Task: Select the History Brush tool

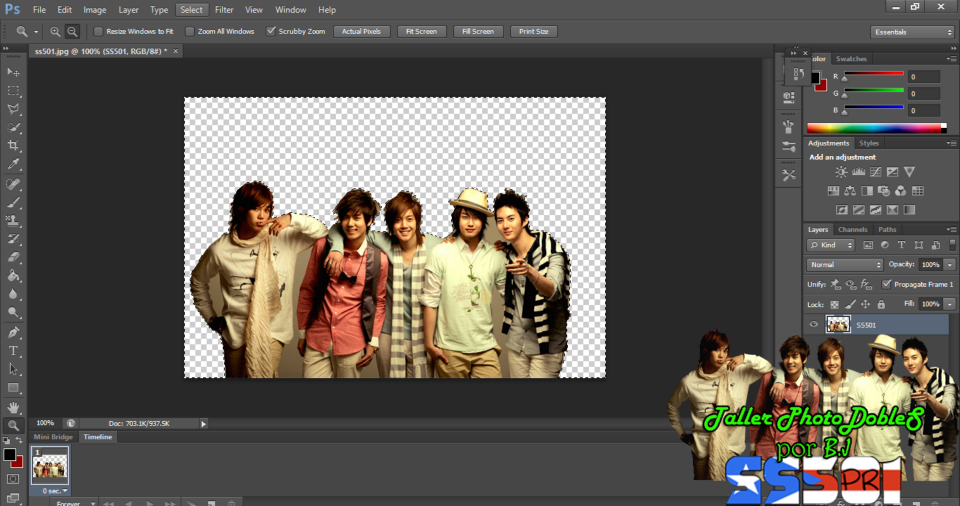Action: pyautogui.click(x=13, y=239)
